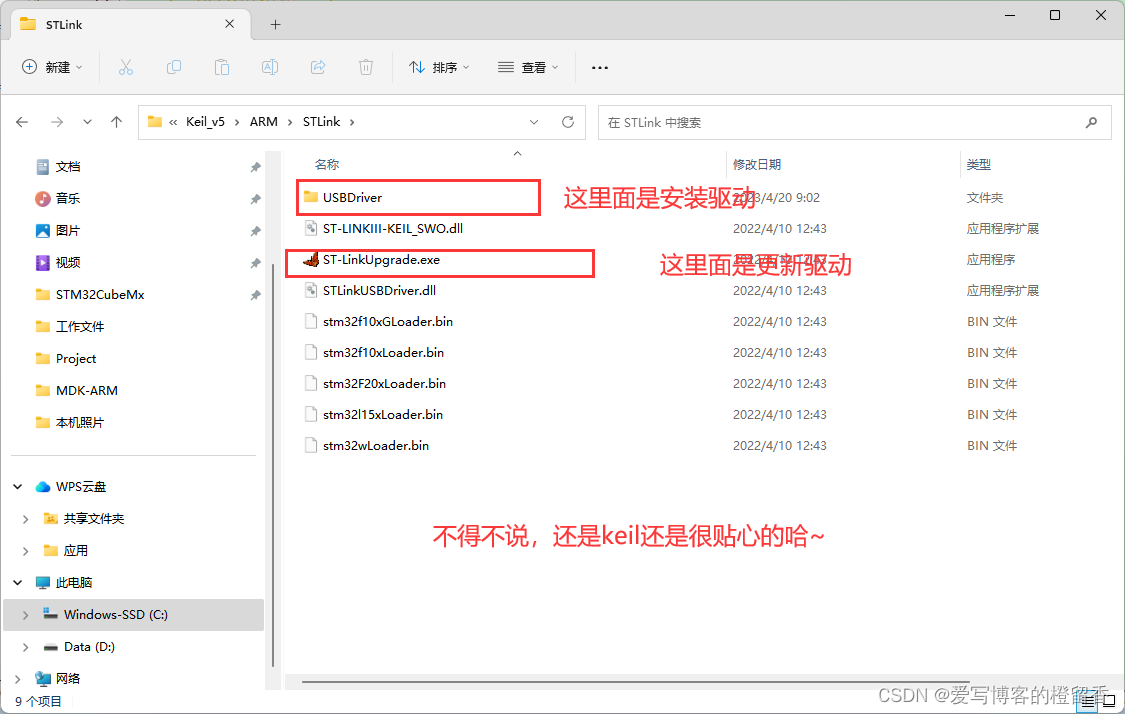
Task: Open 文档 in quick access
Action: tap(68, 166)
